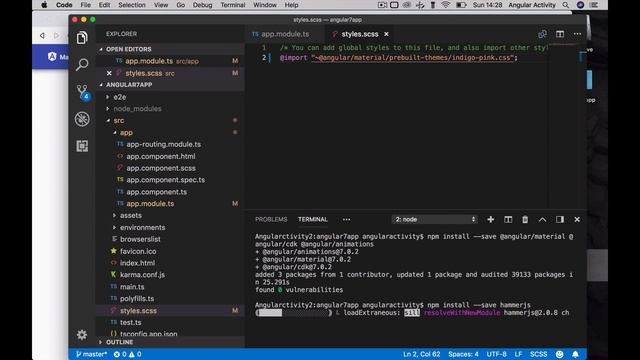Close styles.scss under Open Editors
Image resolution: width=640 pixels, height=360 pixels.
tap(109, 73)
